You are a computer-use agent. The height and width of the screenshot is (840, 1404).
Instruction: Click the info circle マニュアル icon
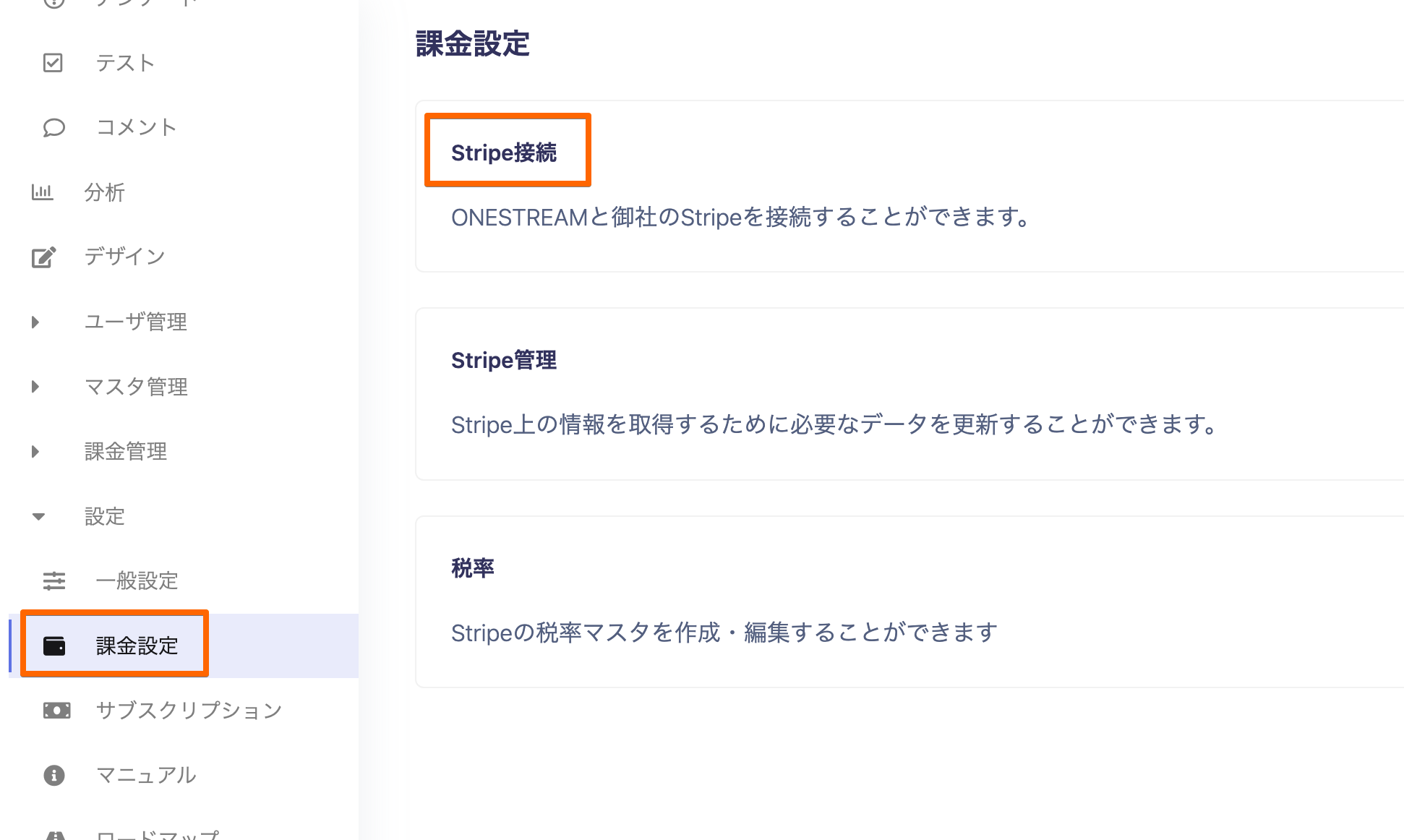tap(54, 776)
